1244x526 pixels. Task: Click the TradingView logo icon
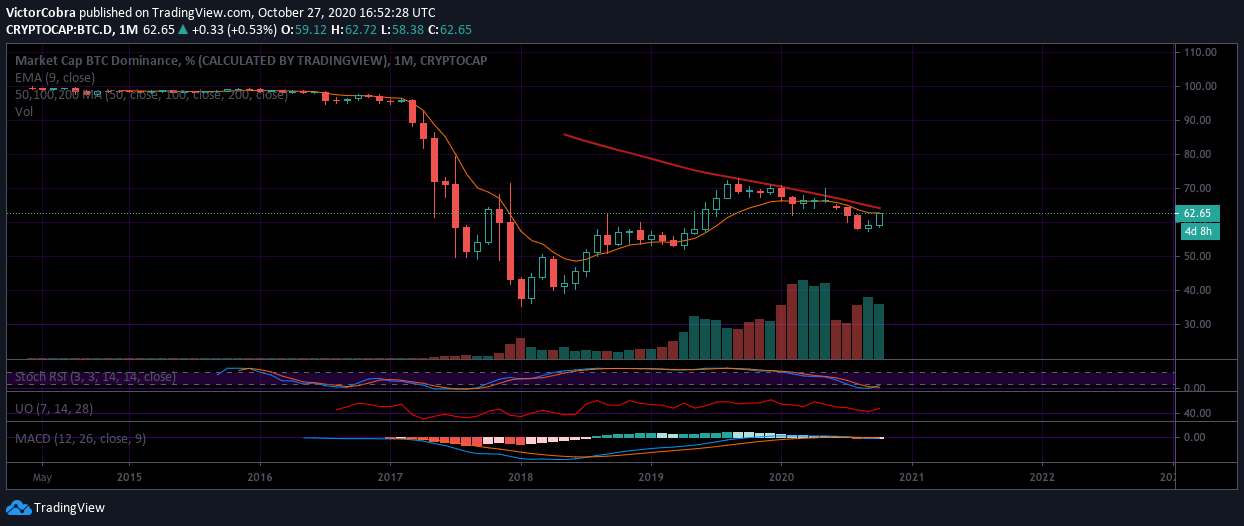click(x=18, y=507)
